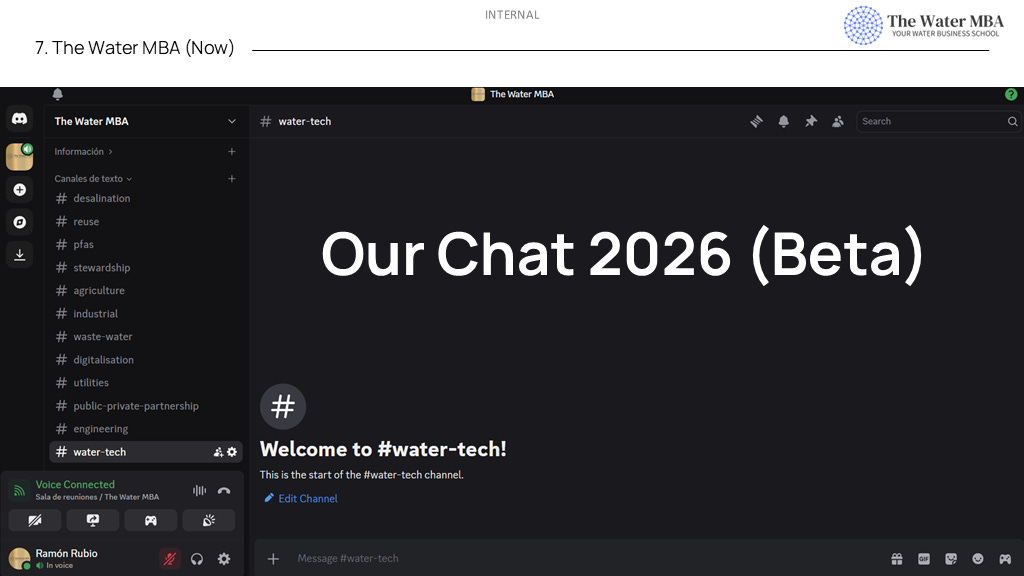Viewport: 1024px width, 576px height.
Task: Collapse Canales de texto category
Action: [93, 178]
